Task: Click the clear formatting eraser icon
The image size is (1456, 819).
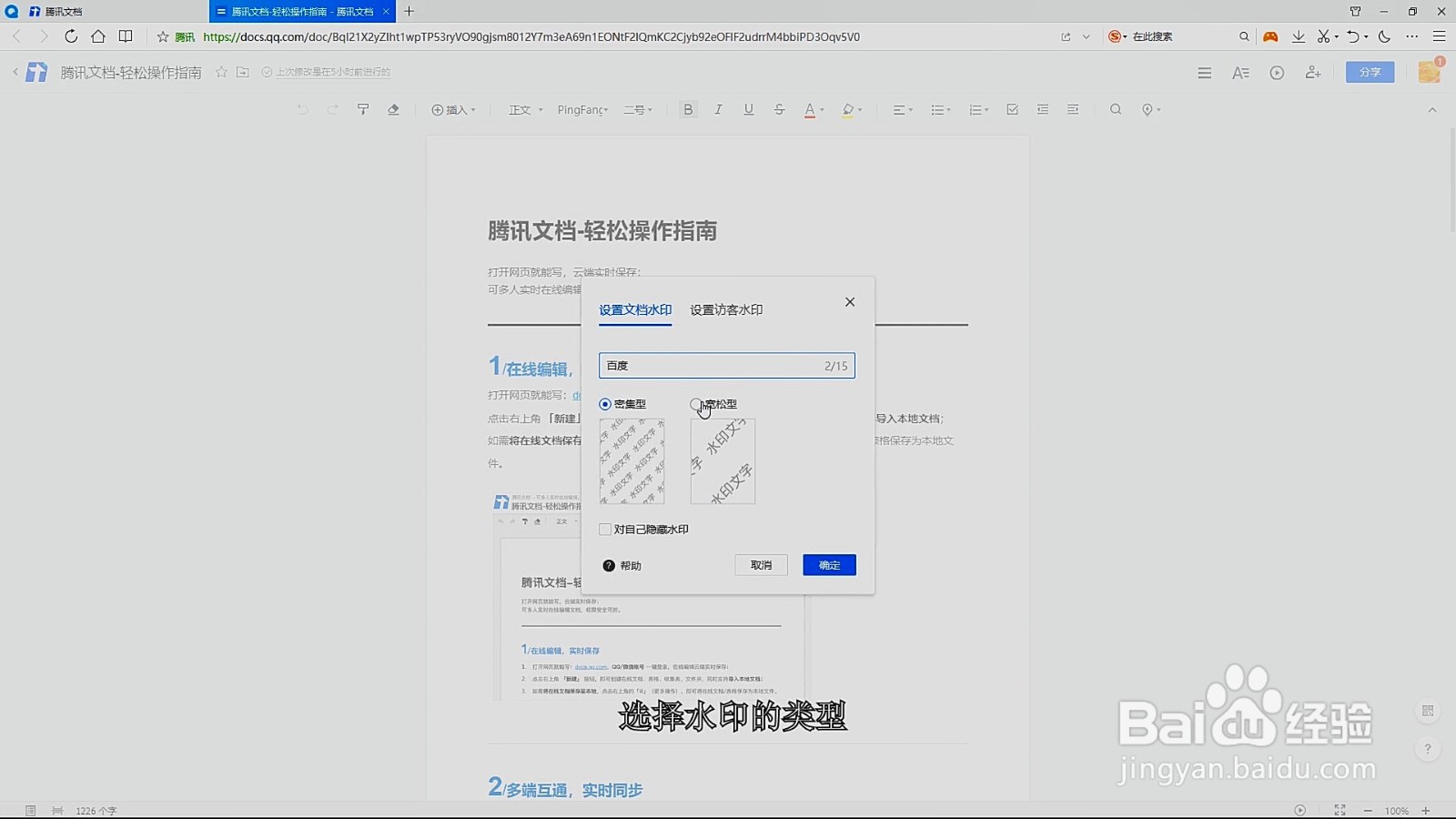Action: tap(393, 110)
